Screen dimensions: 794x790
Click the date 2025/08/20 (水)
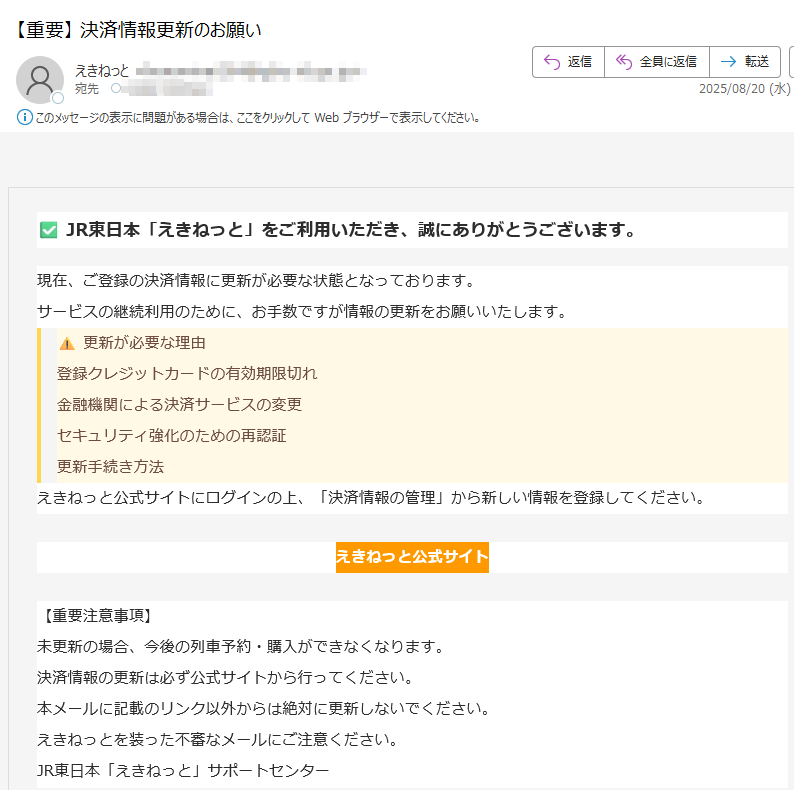pos(744,89)
